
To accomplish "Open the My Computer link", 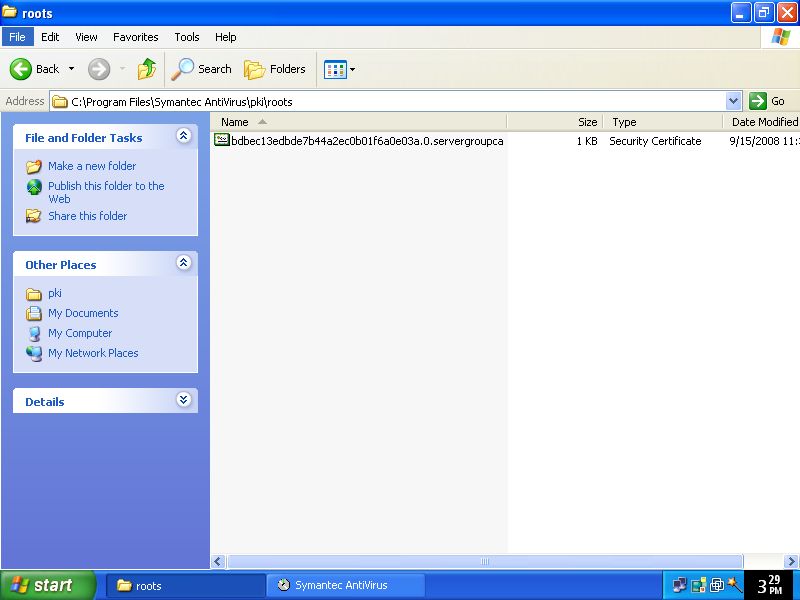I will click(80, 333).
